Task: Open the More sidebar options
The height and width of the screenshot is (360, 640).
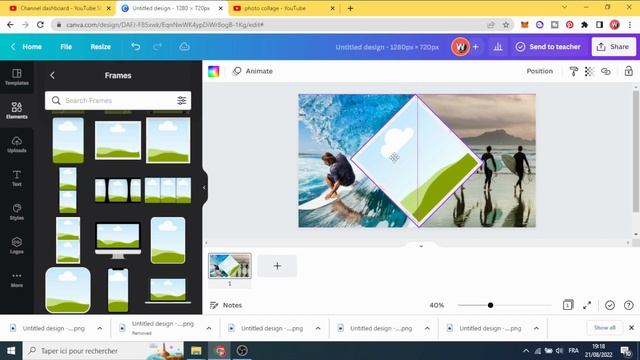Action: point(17,280)
